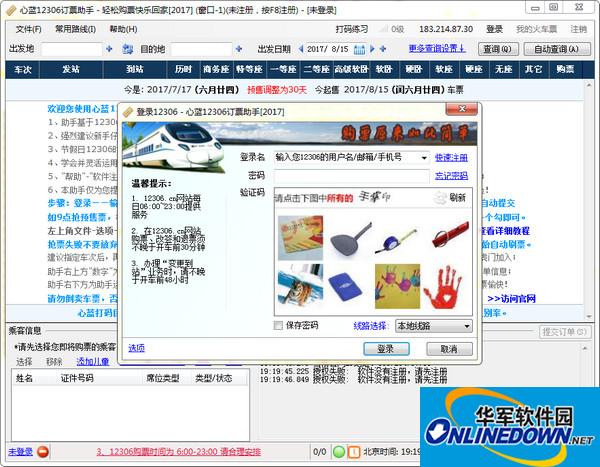The image size is (600, 467).
Task: Click the 查询(Q) button
Action: (498, 49)
